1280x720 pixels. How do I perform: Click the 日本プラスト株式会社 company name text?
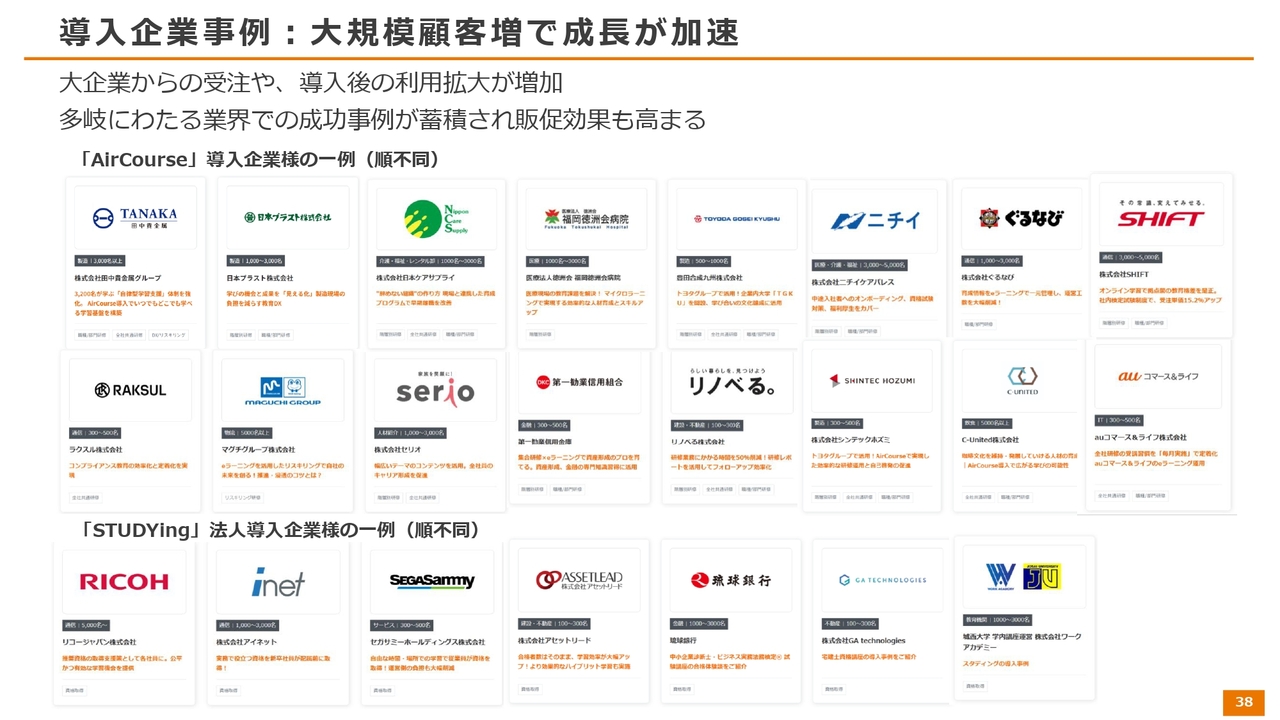pyautogui.click(x=259, y=278)
